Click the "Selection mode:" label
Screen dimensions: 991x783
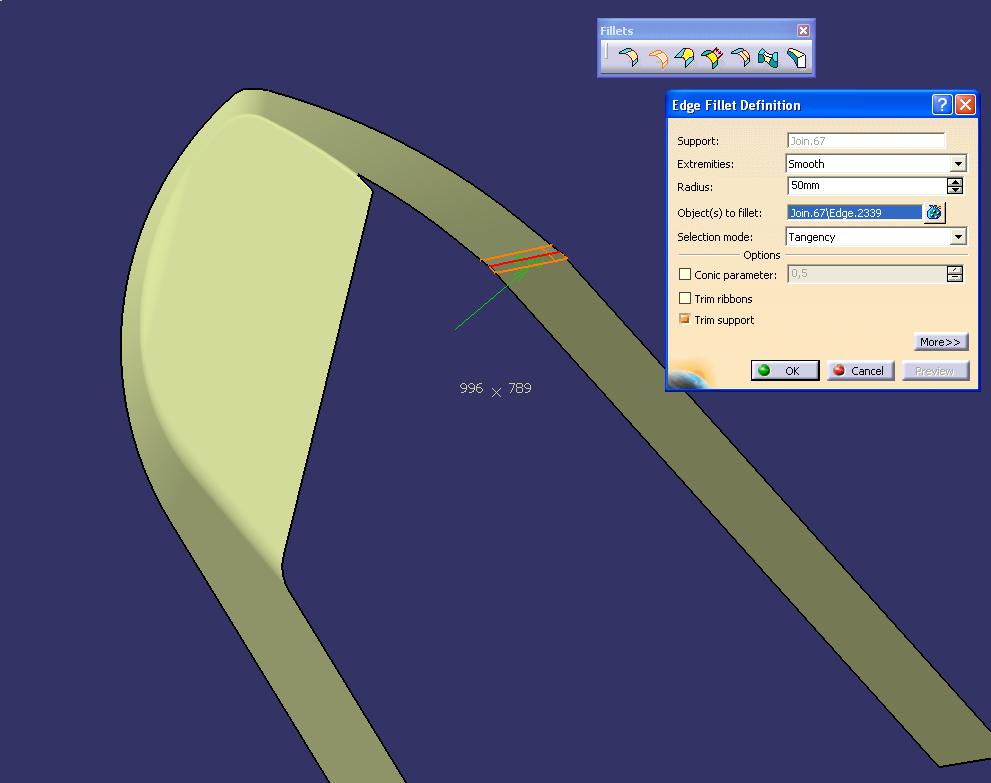[x=715, y=237]
